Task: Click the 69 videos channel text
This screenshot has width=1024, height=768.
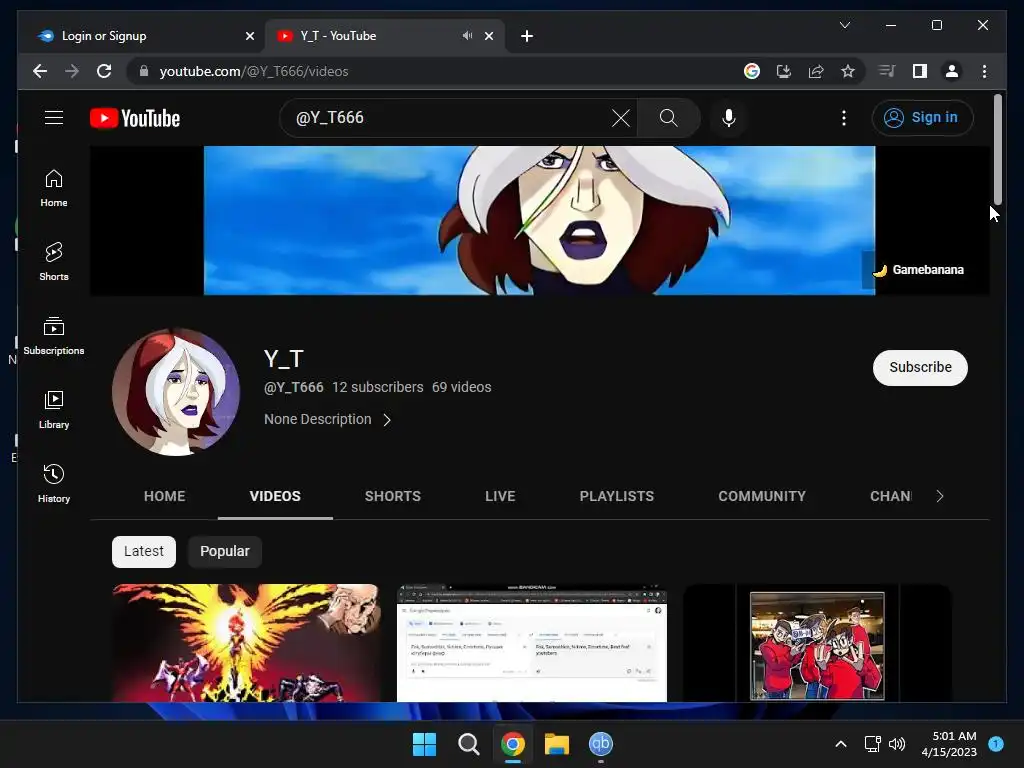Action: coord(461,387)
